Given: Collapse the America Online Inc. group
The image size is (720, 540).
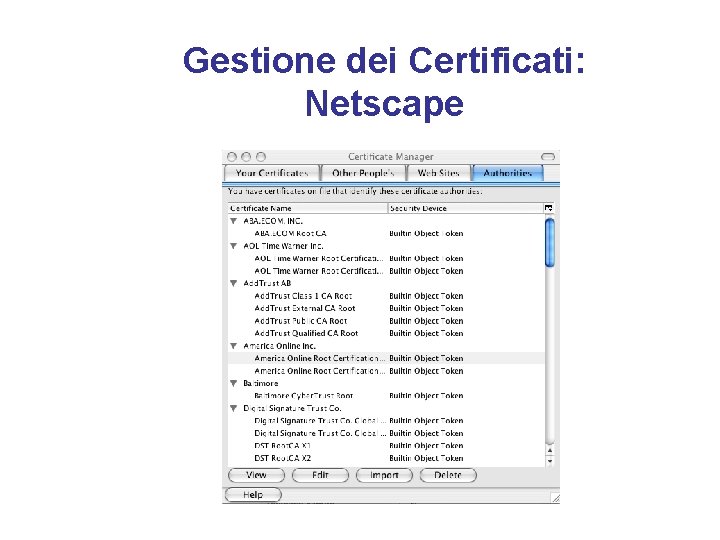Looking at the screenshot, I should 233,346.
